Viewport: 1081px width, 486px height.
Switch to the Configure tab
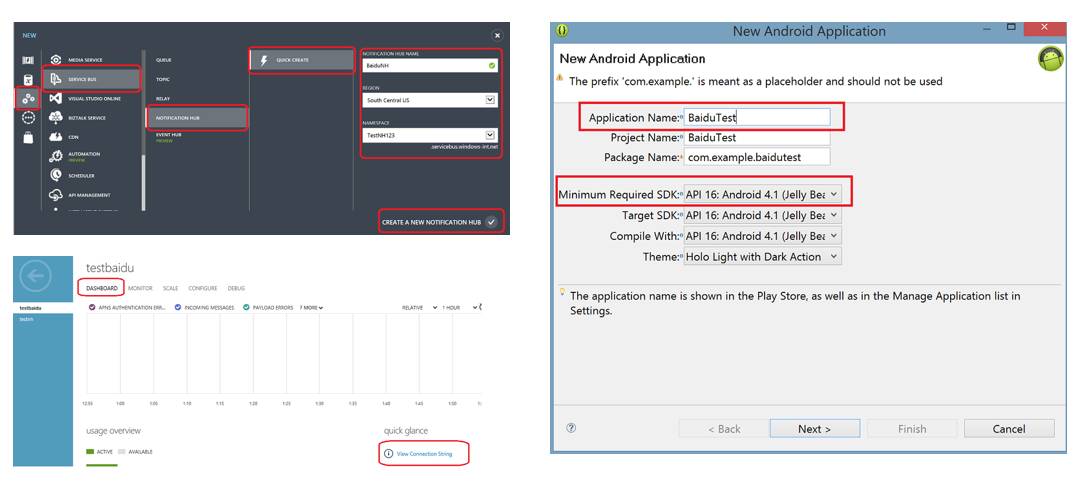click(x=203, y=288)
